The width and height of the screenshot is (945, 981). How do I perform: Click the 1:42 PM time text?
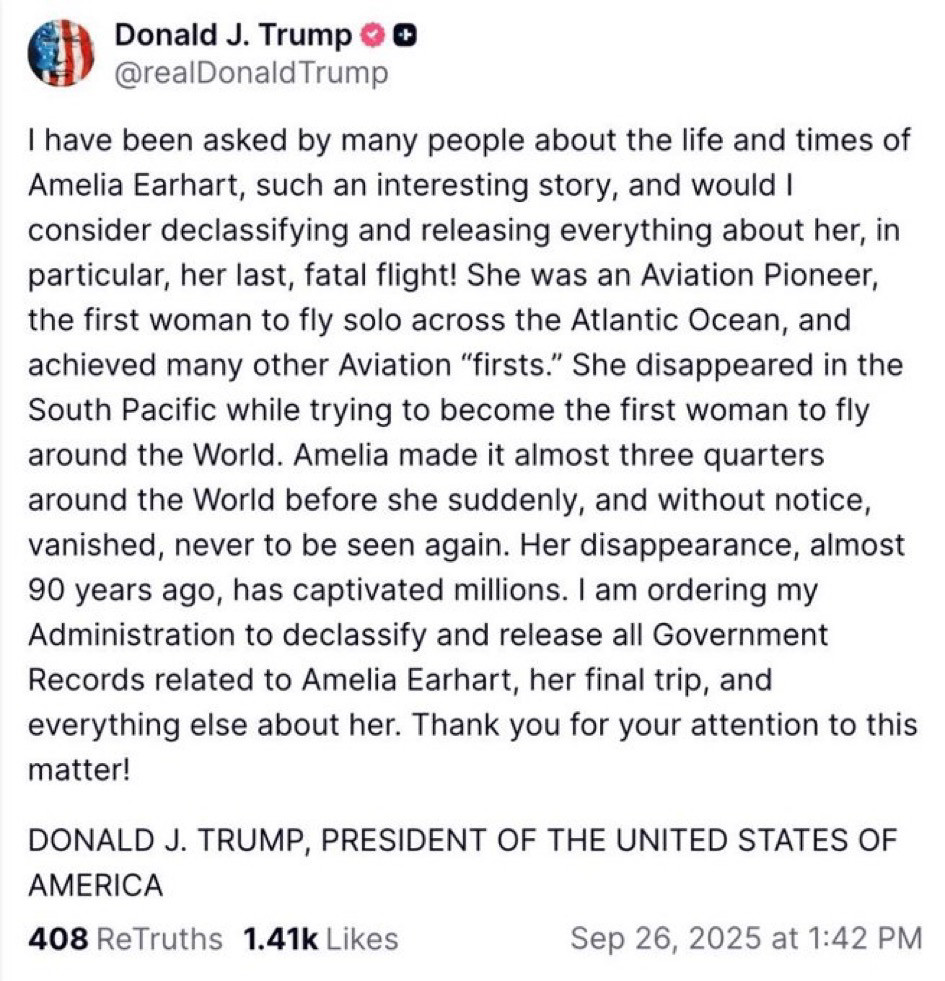click(865, 938)
